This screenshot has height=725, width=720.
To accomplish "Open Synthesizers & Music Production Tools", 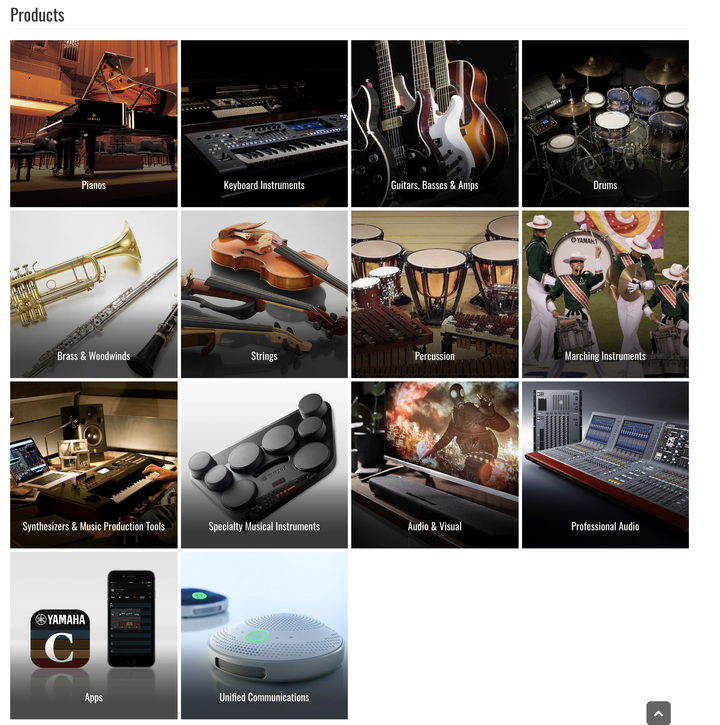I will tap(93, 465).
